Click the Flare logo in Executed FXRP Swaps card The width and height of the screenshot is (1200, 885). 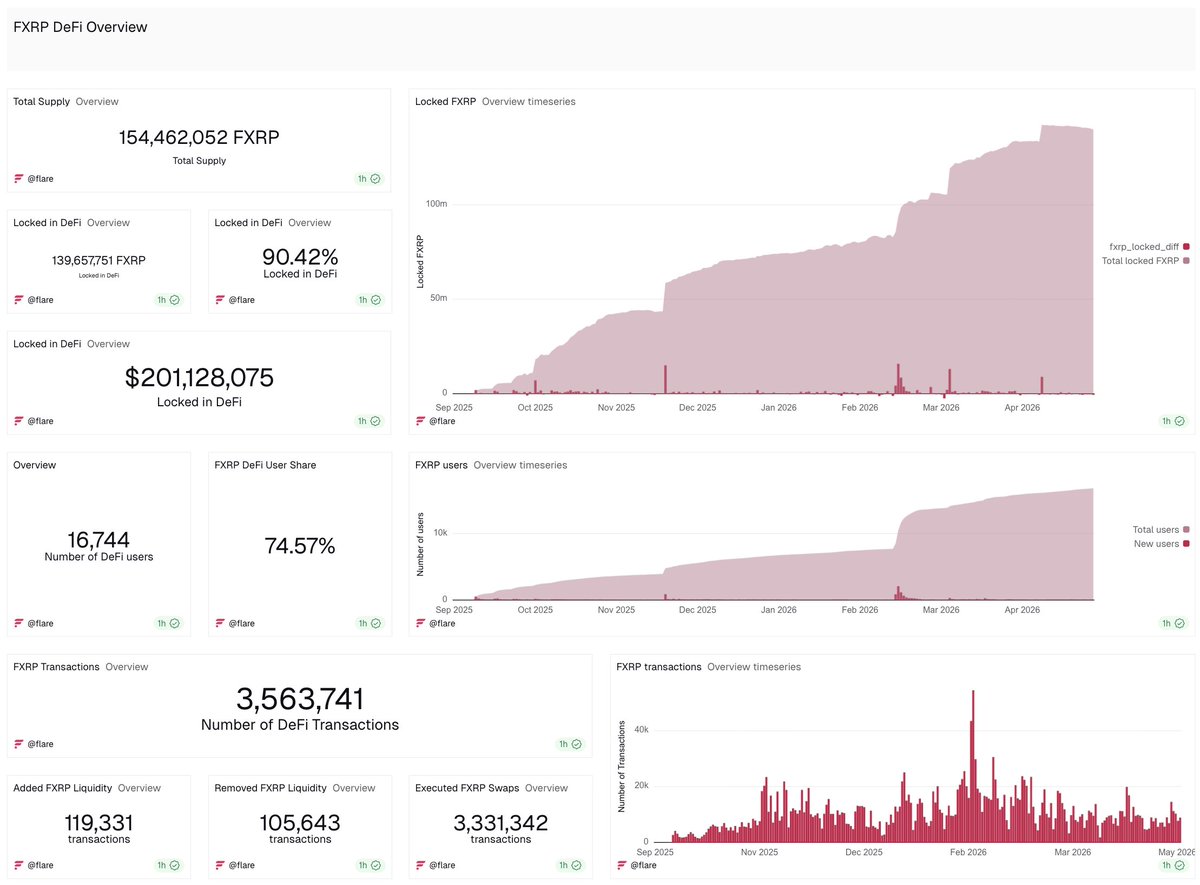coord(420,865)
